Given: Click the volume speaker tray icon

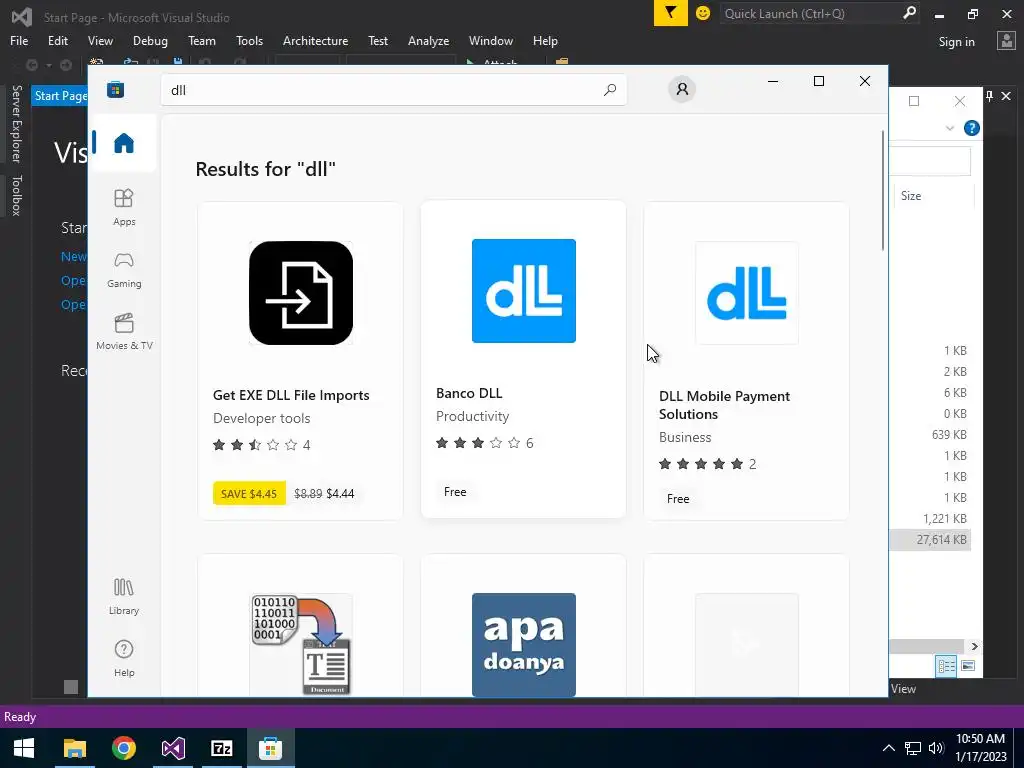Looking at the screenshot, I should coord(936,748).
